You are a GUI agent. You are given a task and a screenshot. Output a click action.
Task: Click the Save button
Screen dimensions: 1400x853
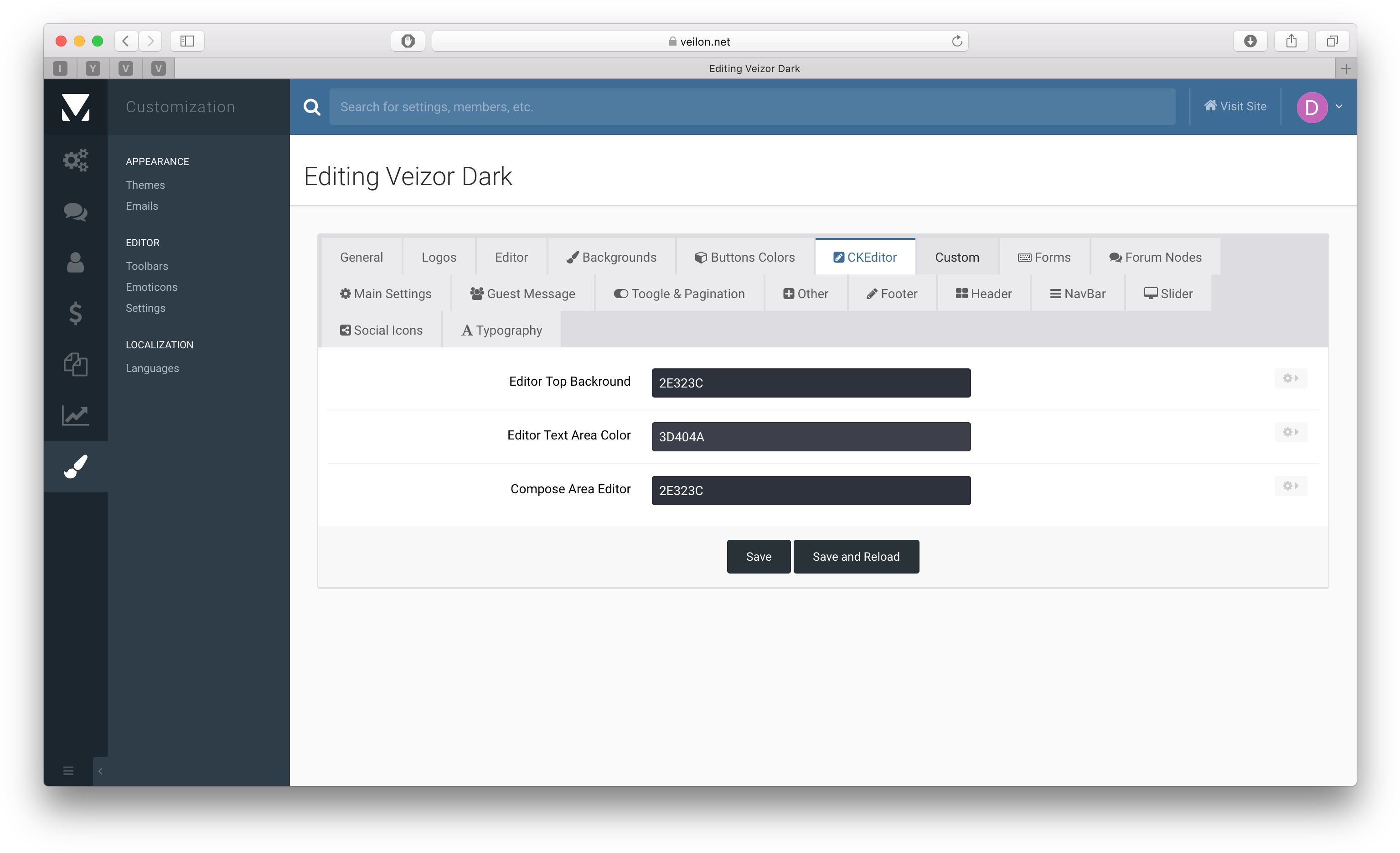tap(758, 556)
